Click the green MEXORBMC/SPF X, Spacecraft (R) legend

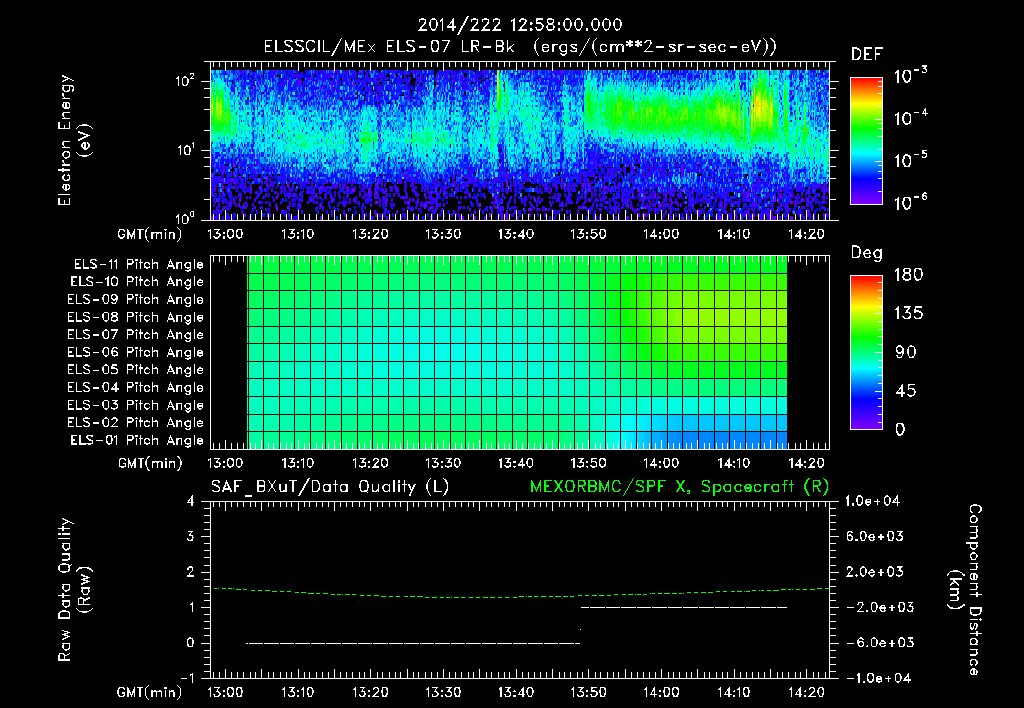pos(679,487)
